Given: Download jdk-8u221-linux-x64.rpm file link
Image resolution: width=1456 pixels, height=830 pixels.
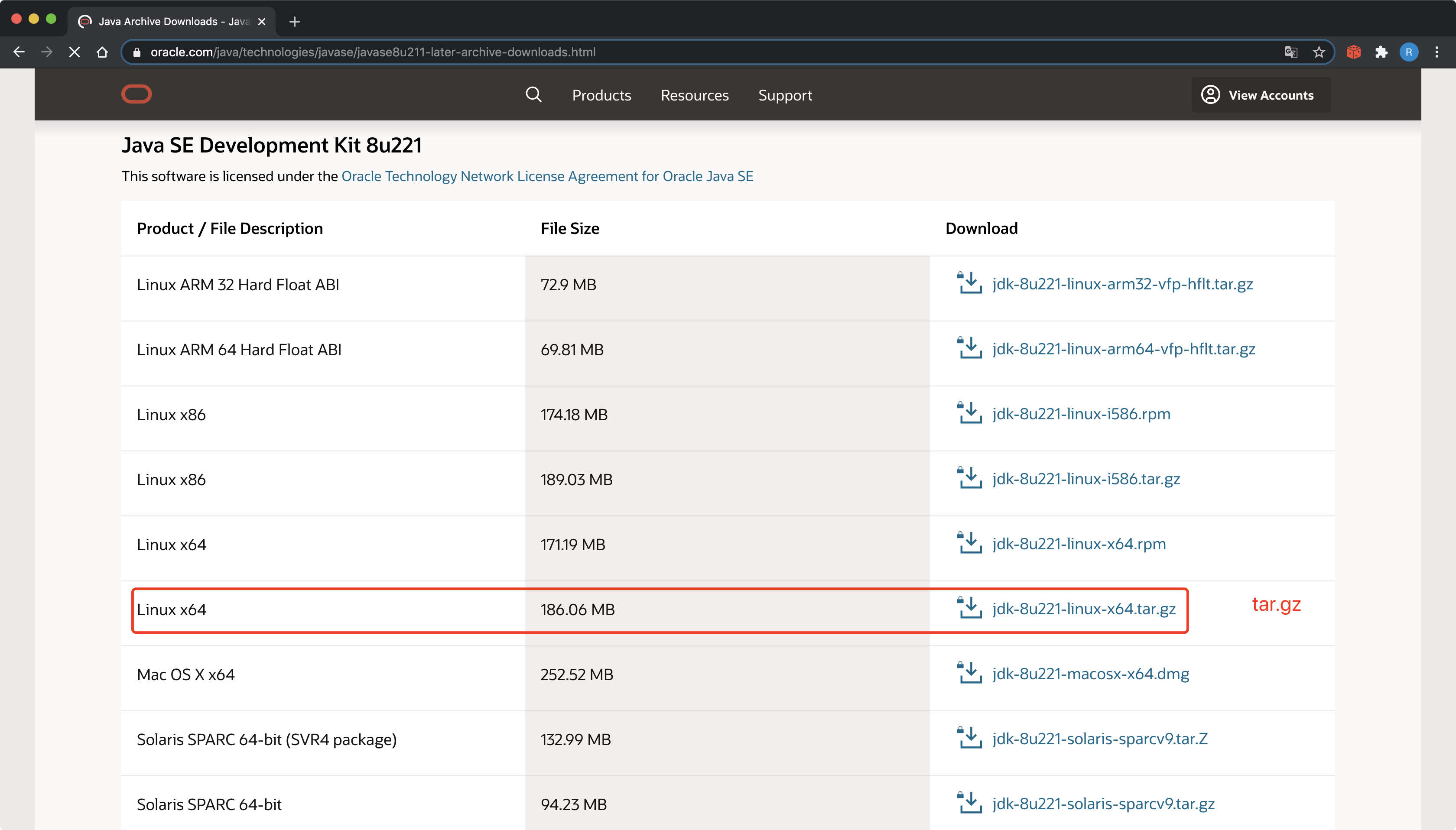Looking at the screenshot, I should tap(1079, 544).
